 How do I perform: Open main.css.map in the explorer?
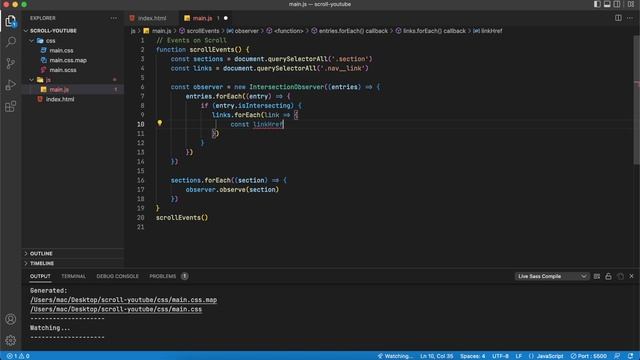tap(68, 60)
